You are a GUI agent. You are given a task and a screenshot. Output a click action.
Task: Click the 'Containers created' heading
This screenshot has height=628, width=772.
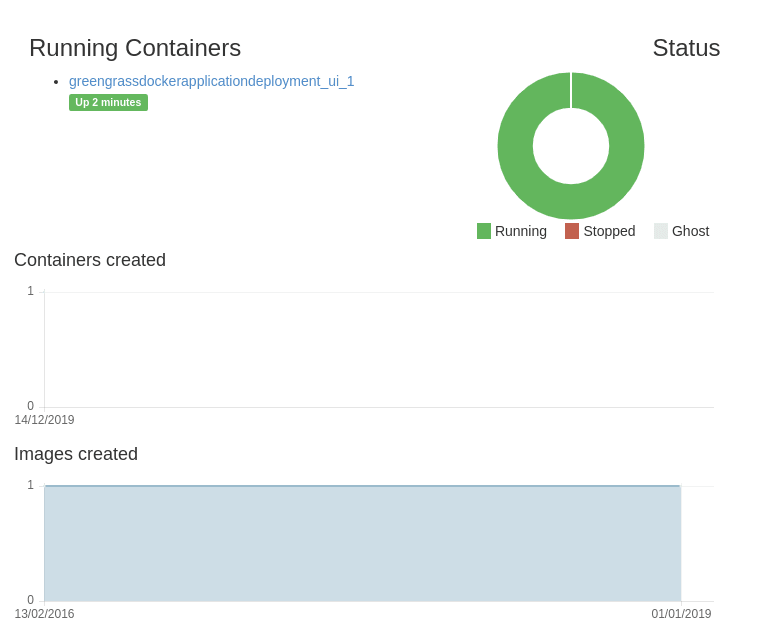90,260
